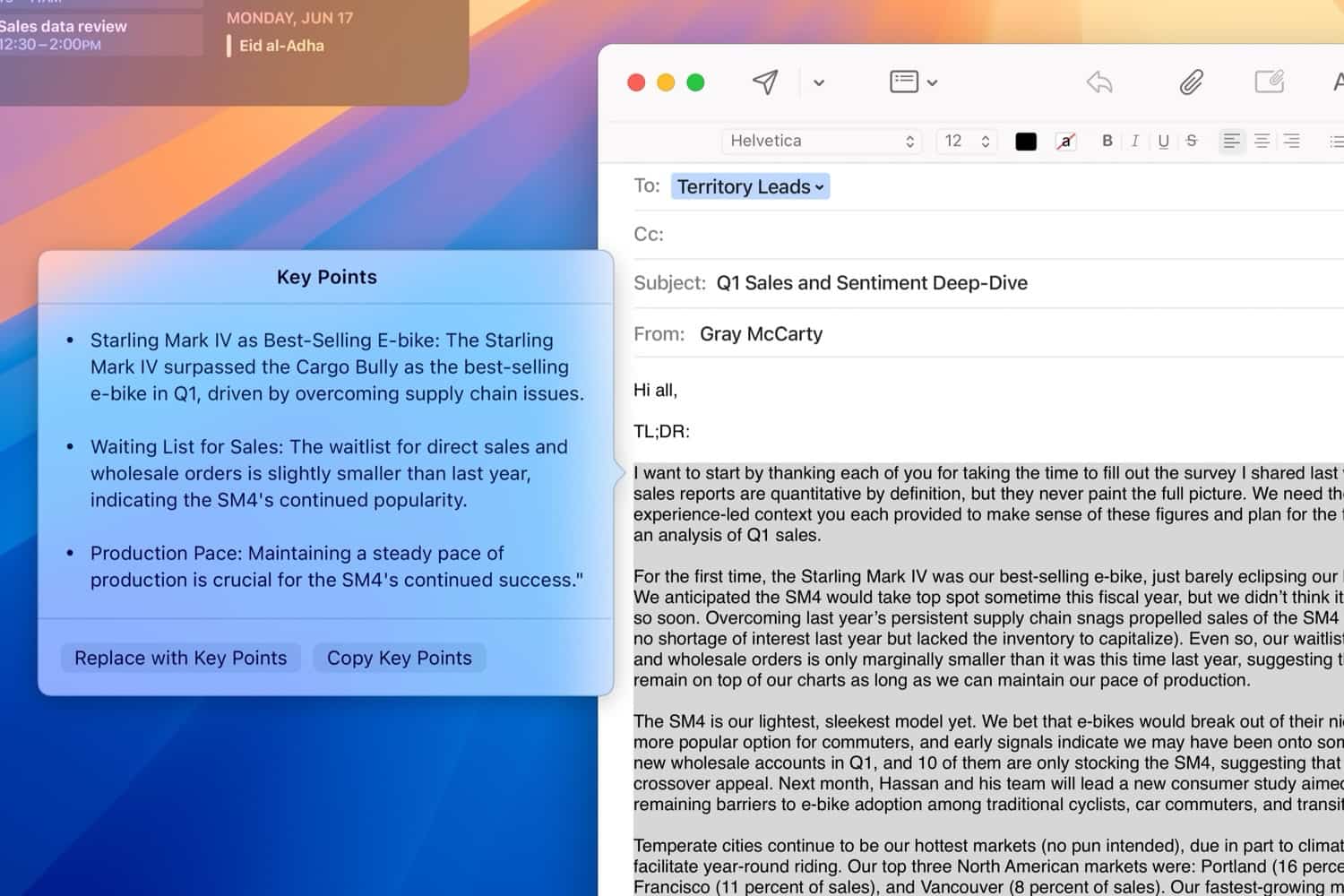Click paragraph starting 'The SM4 is our lightest'
This screenshot has height=896, width=1344.
click(988, 762)
